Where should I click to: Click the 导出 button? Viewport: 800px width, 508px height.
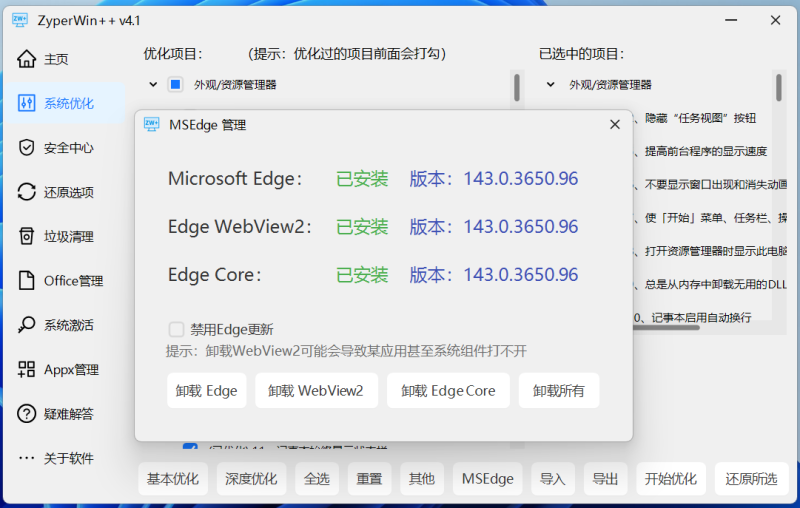tap(606, 479)
